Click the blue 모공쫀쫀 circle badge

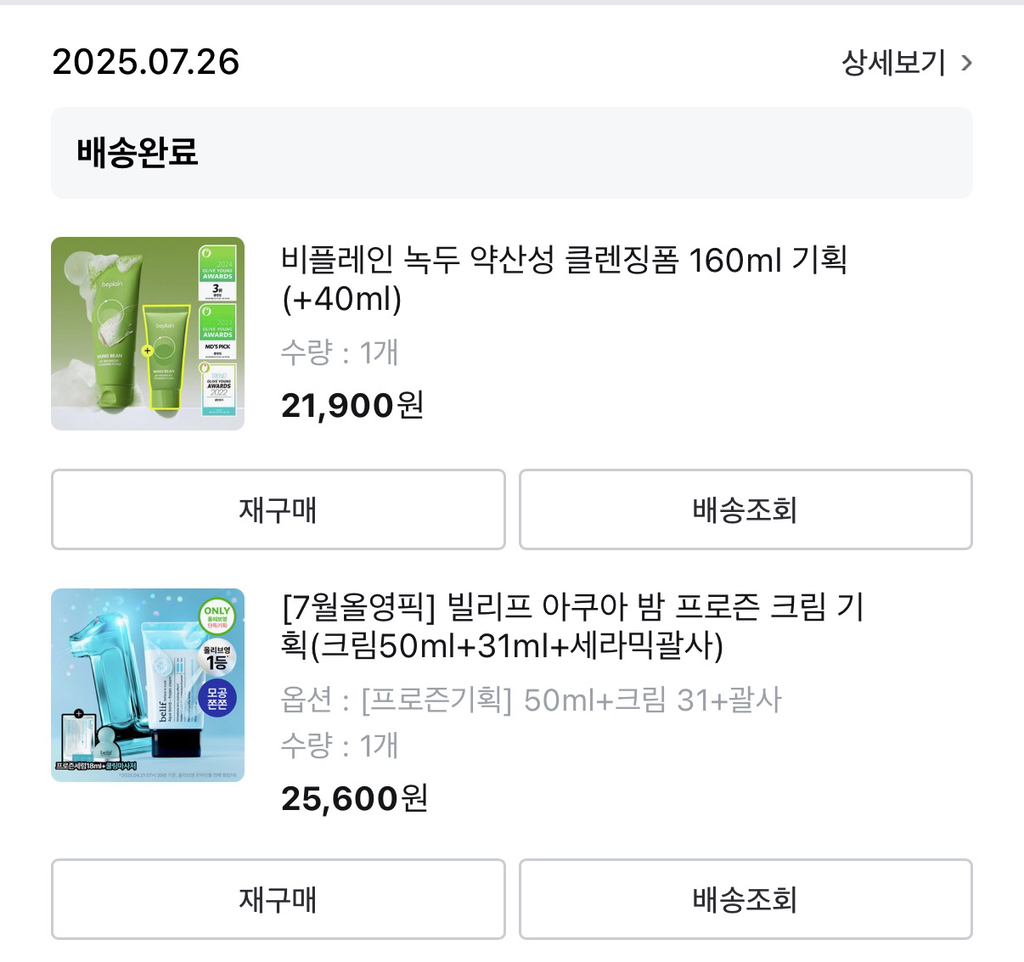216,702
